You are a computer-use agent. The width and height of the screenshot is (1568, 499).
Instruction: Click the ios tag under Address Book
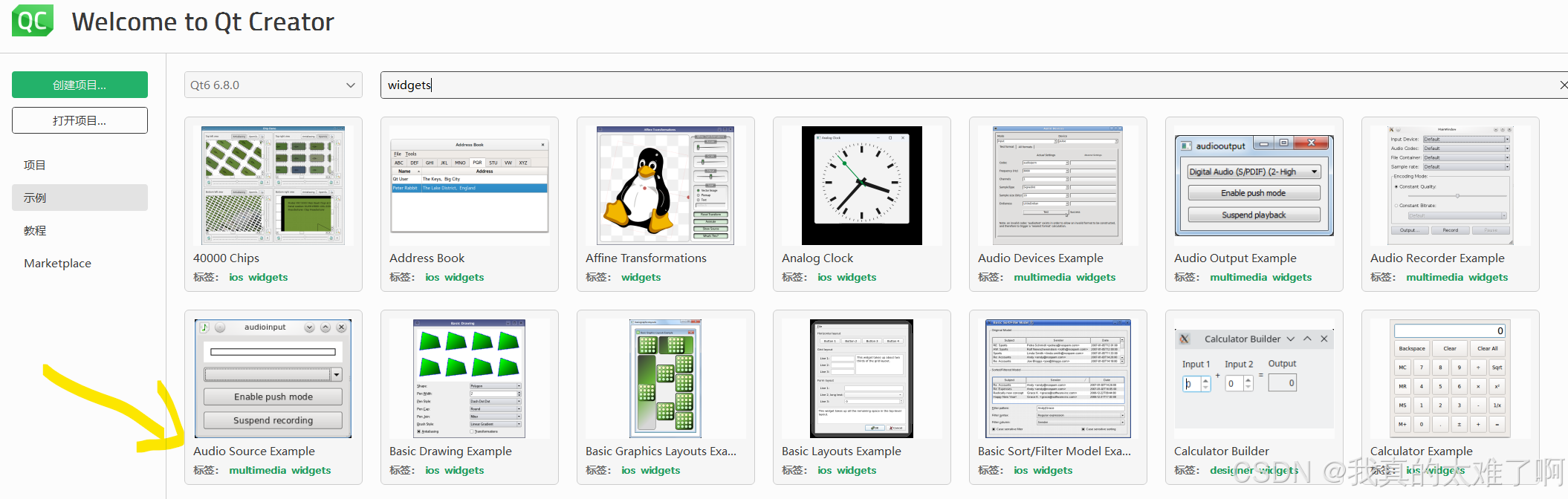433,277
